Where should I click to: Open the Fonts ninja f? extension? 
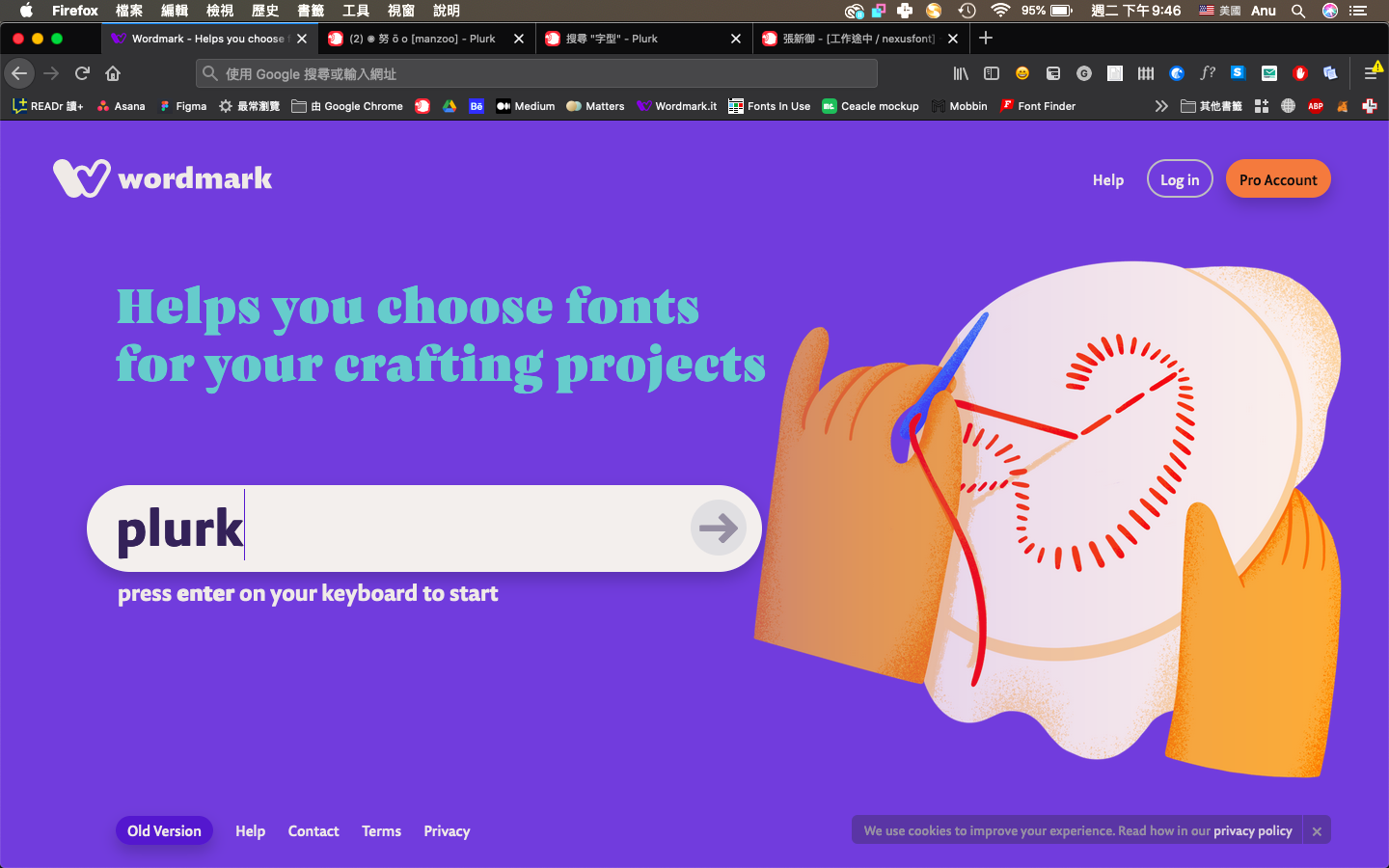pos(1208,73)
